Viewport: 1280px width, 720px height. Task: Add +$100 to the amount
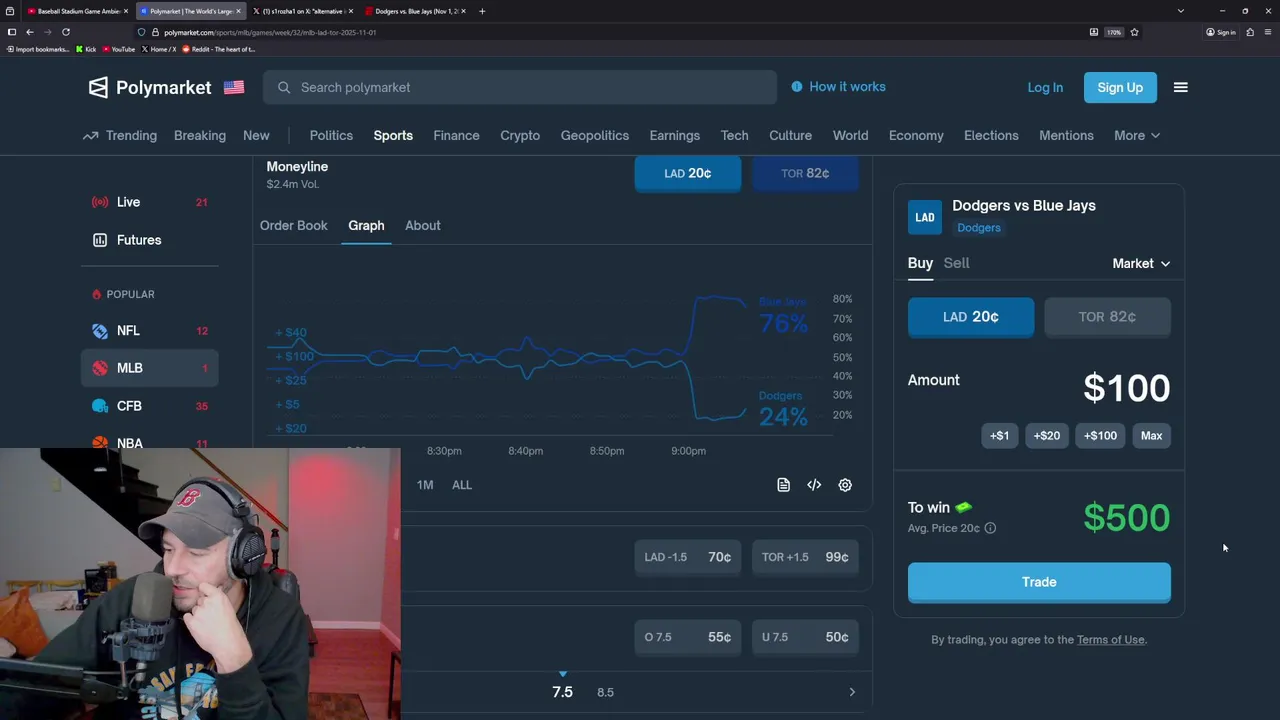tap(1101, 436)
